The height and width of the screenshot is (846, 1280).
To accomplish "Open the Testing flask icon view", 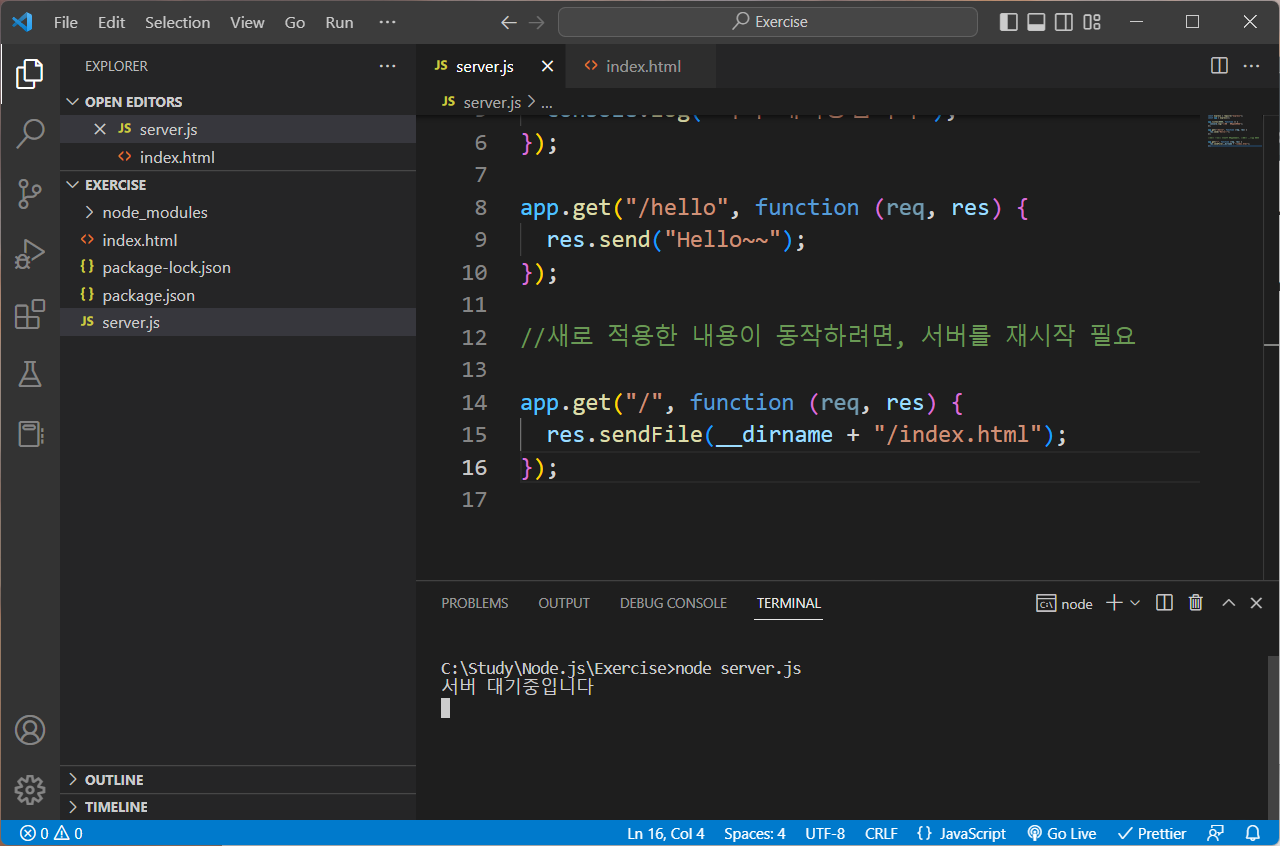I will pyautogui.click(x=30, y=374).
